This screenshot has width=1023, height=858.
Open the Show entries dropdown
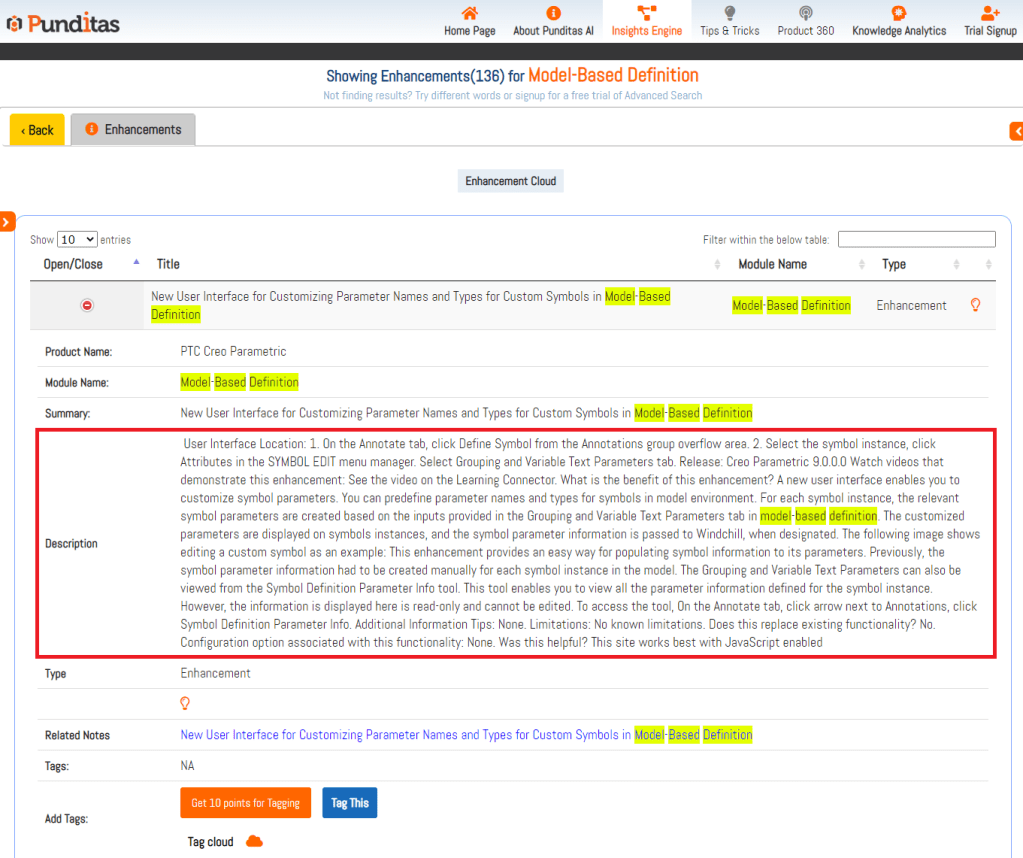click(x=77, y=239)
